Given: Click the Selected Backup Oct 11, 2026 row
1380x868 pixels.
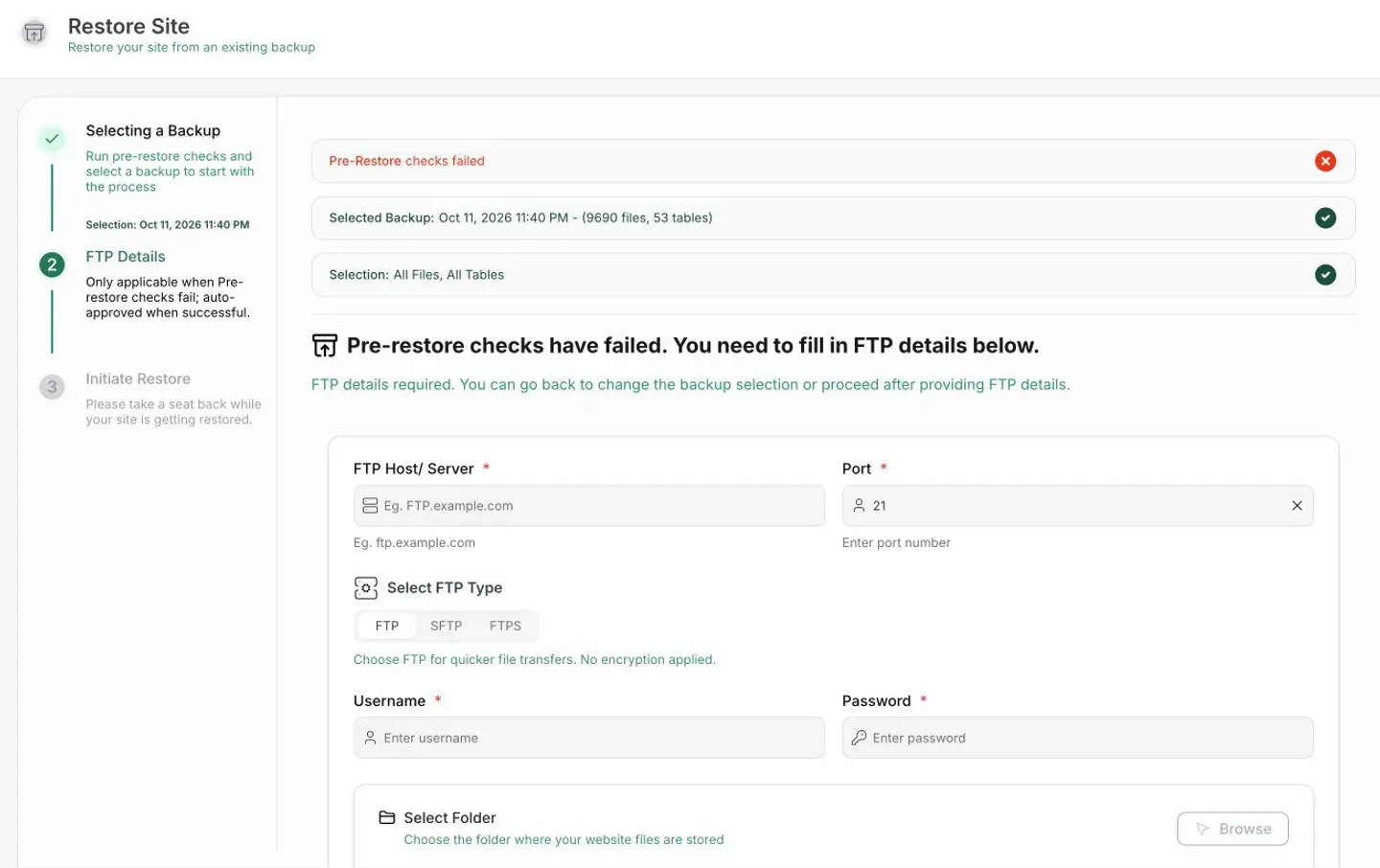Looking at the screenshot, I should tap(833, 218).
